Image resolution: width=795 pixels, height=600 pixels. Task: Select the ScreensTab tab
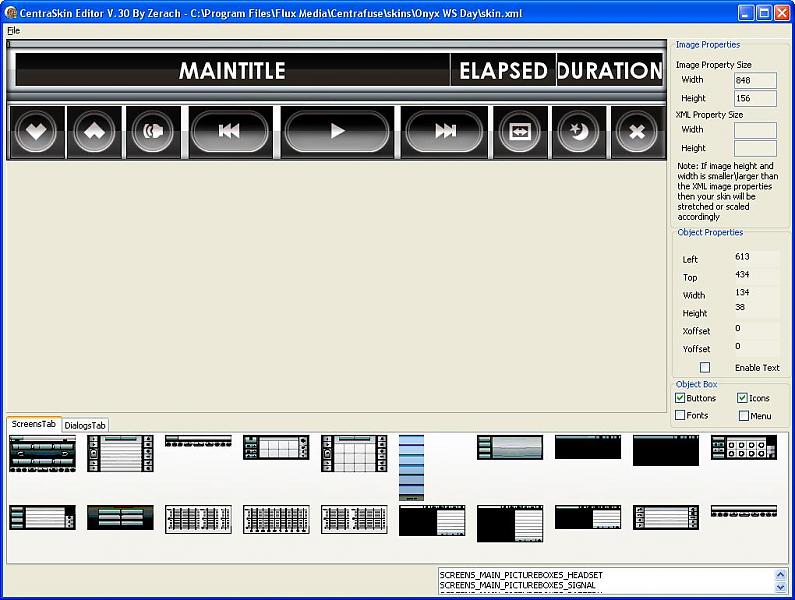[34, 424]
